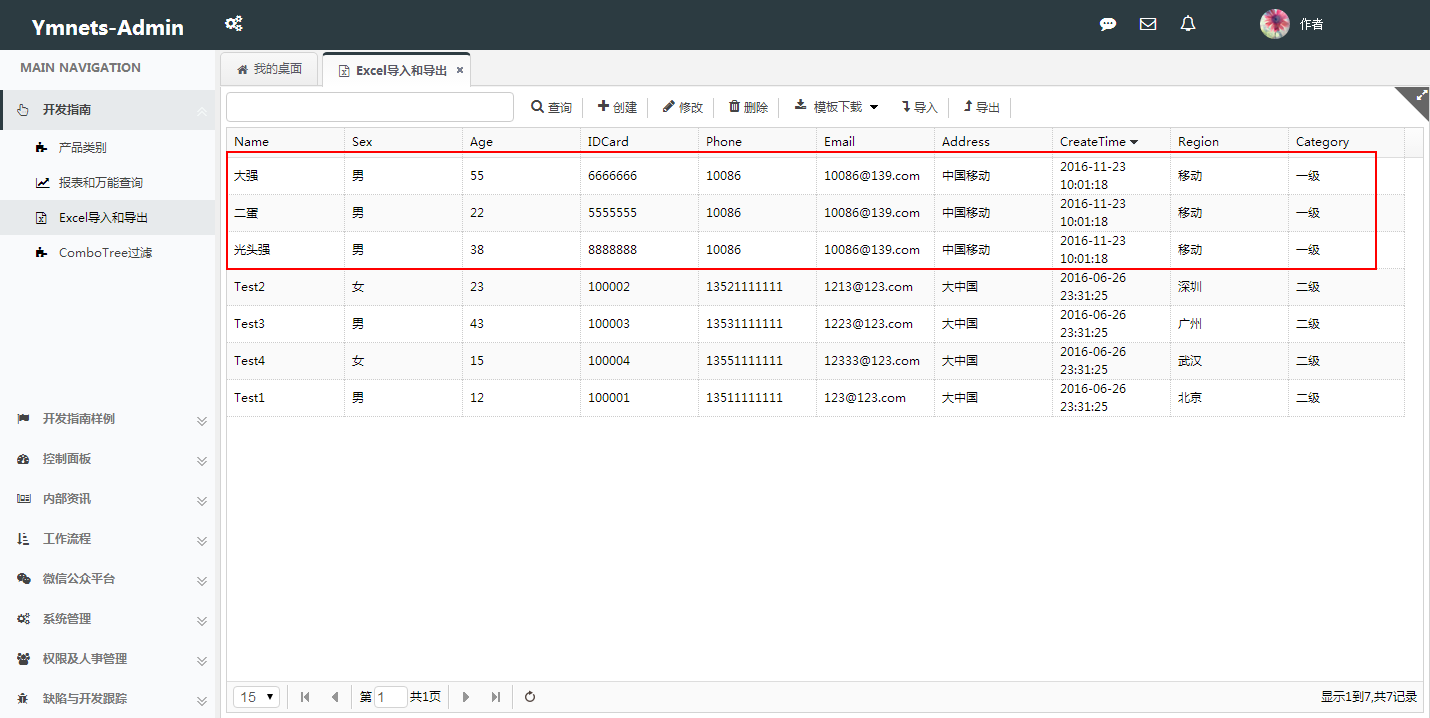Screen dimensions: 1430x718
Task: Click the search text input field
Action: click(370, 107)
